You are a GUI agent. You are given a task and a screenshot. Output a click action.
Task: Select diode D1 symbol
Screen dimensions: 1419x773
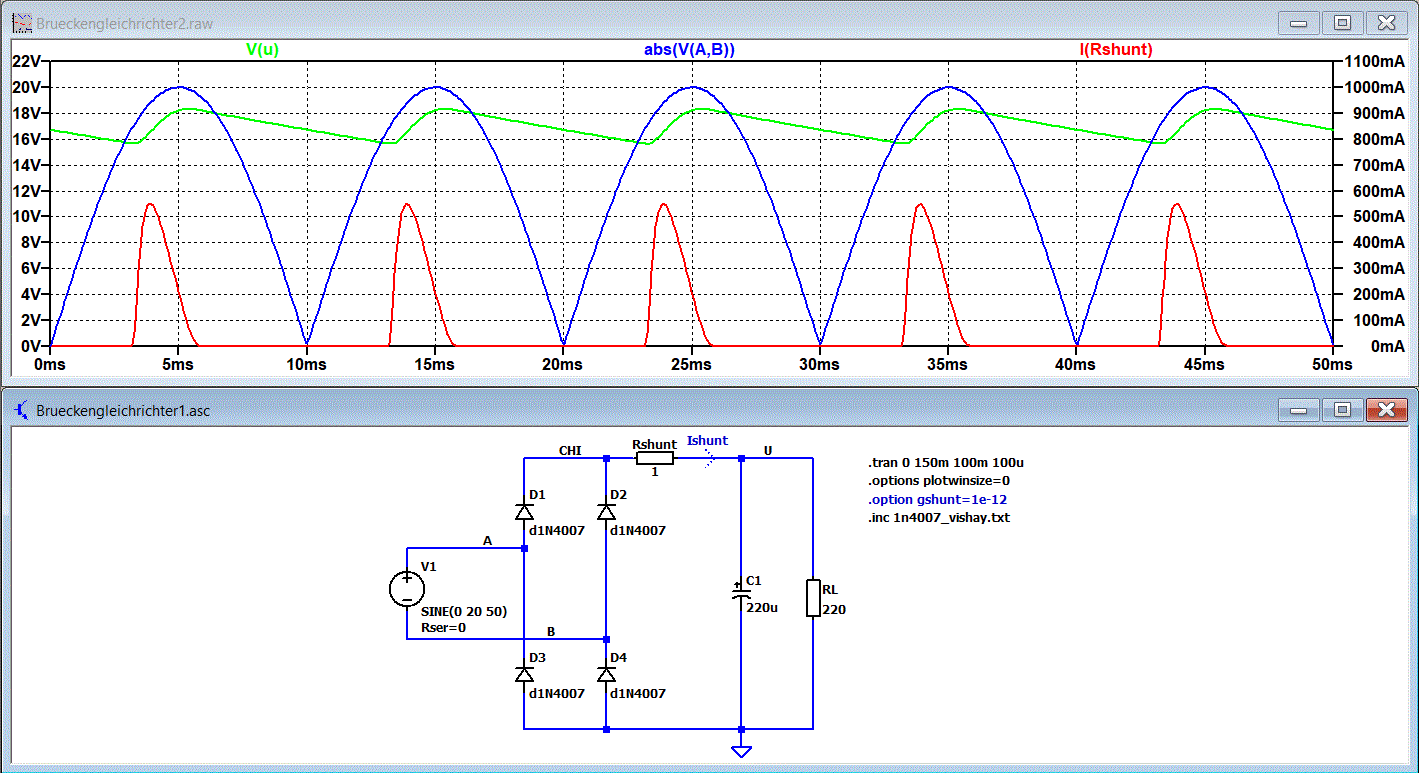524,511
